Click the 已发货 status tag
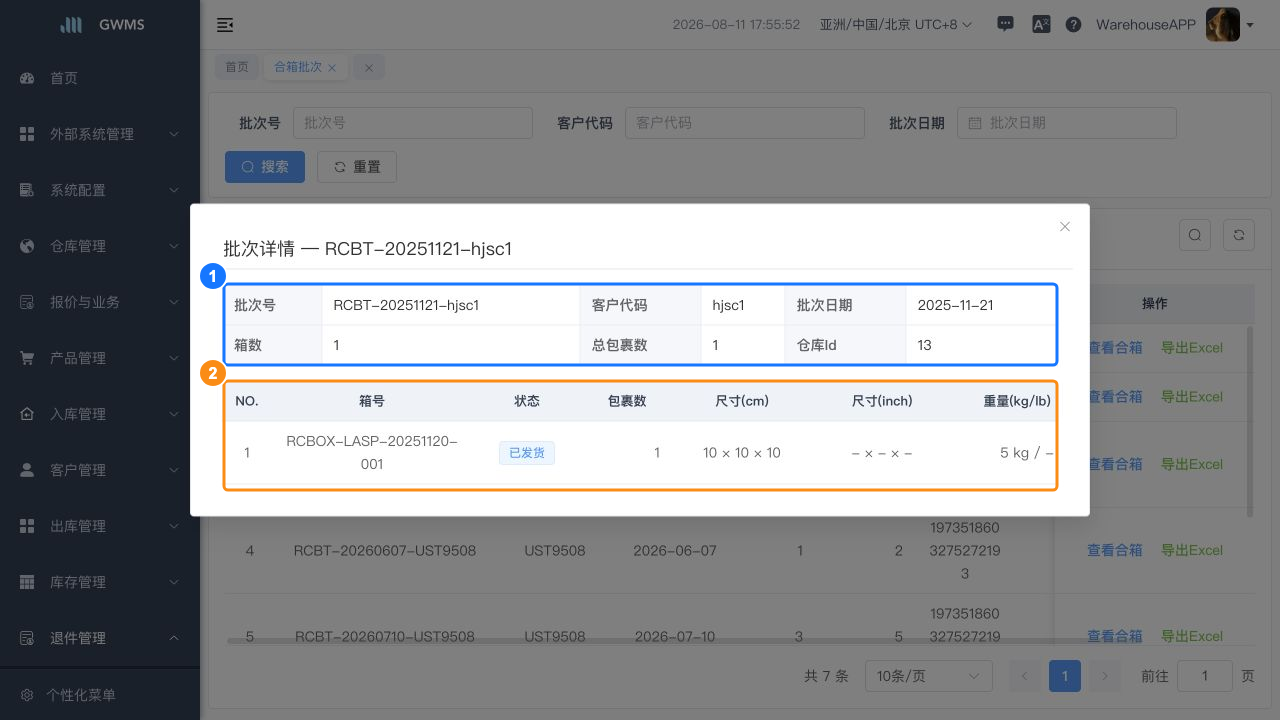Image resolution: width=1280 pixels, height=720 pixels. (x=527, y=453)
